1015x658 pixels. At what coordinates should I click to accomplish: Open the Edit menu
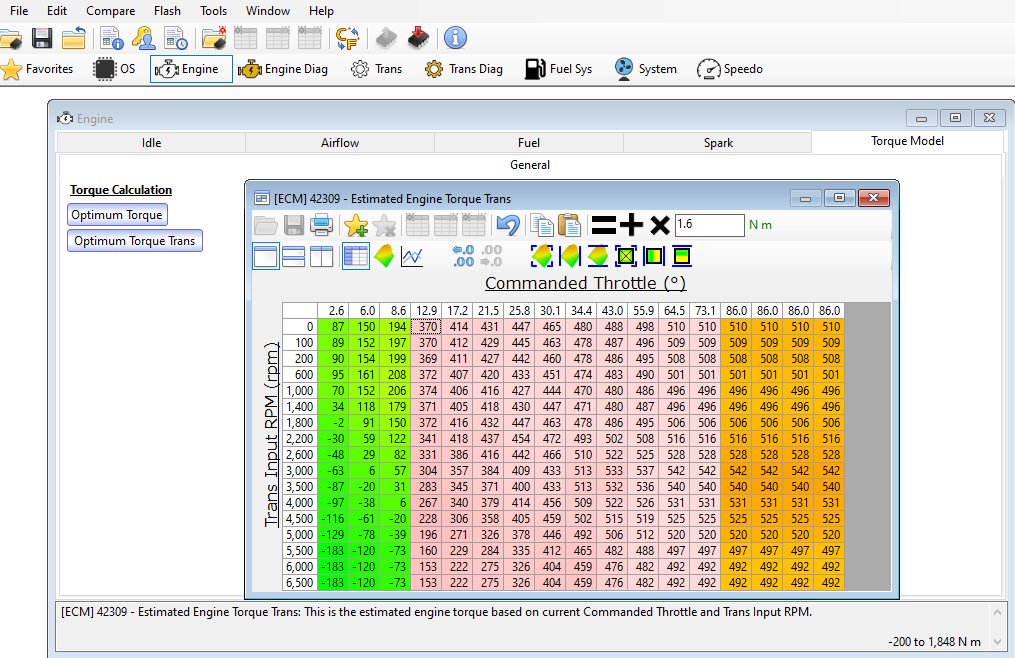pyautogui.click(x=57, y=10)
